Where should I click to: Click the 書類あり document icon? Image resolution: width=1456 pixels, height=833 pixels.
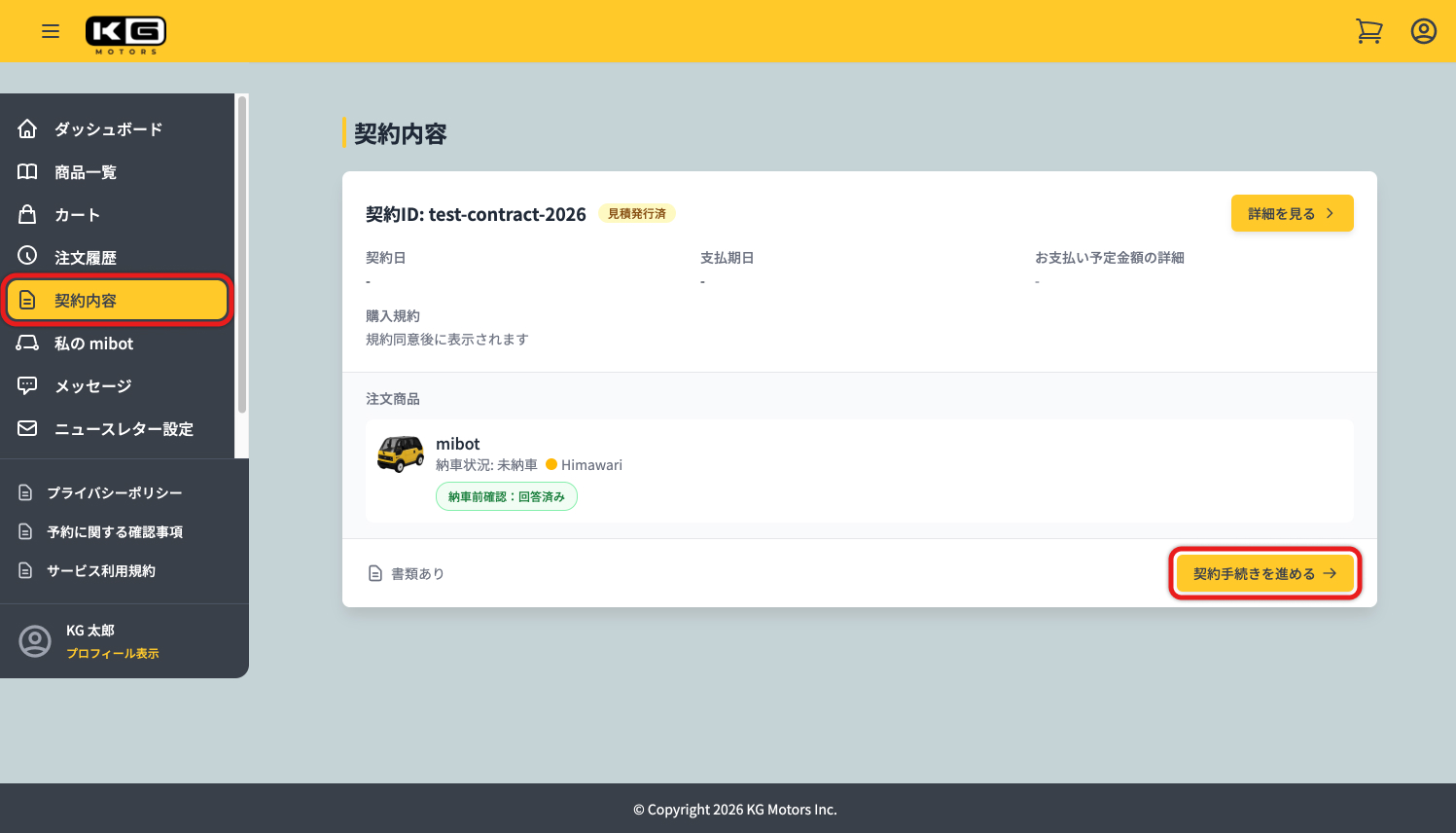[x=375, y=573]
